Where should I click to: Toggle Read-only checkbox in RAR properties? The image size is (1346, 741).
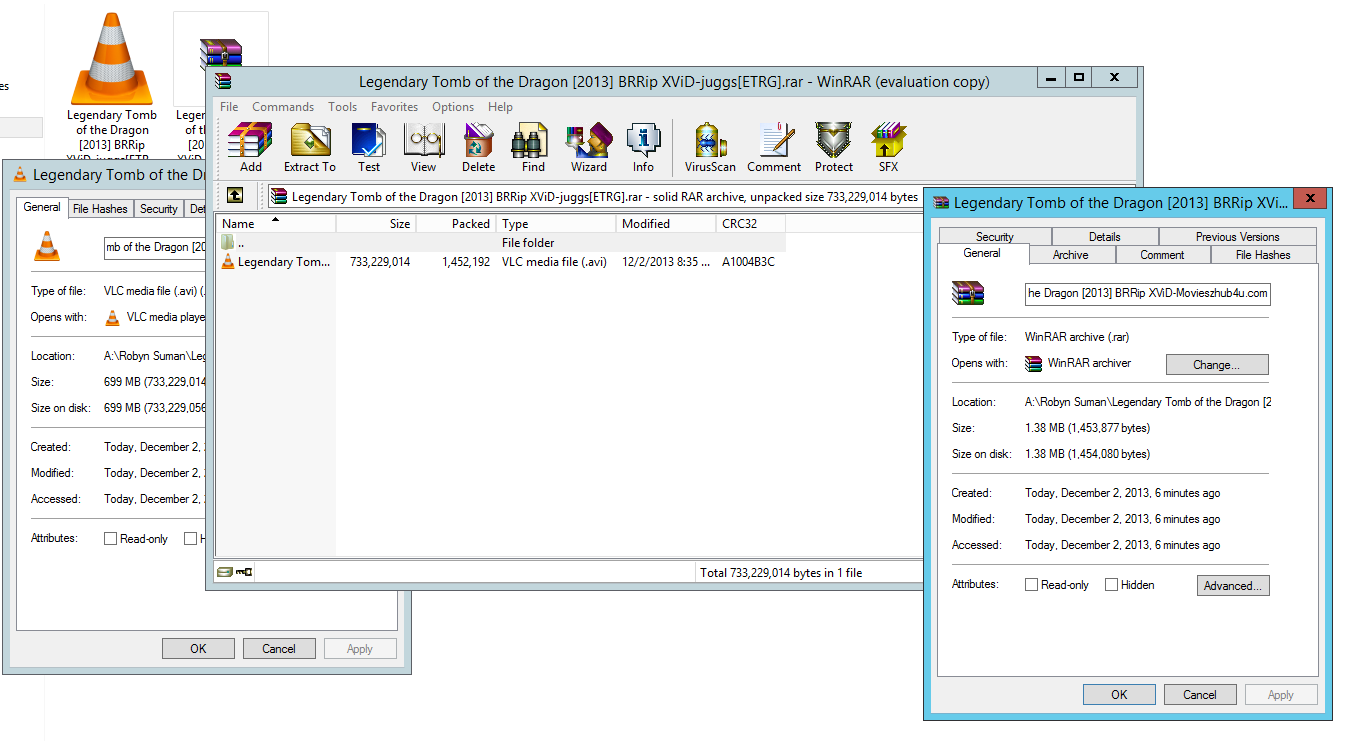[x=1031, y=585]
